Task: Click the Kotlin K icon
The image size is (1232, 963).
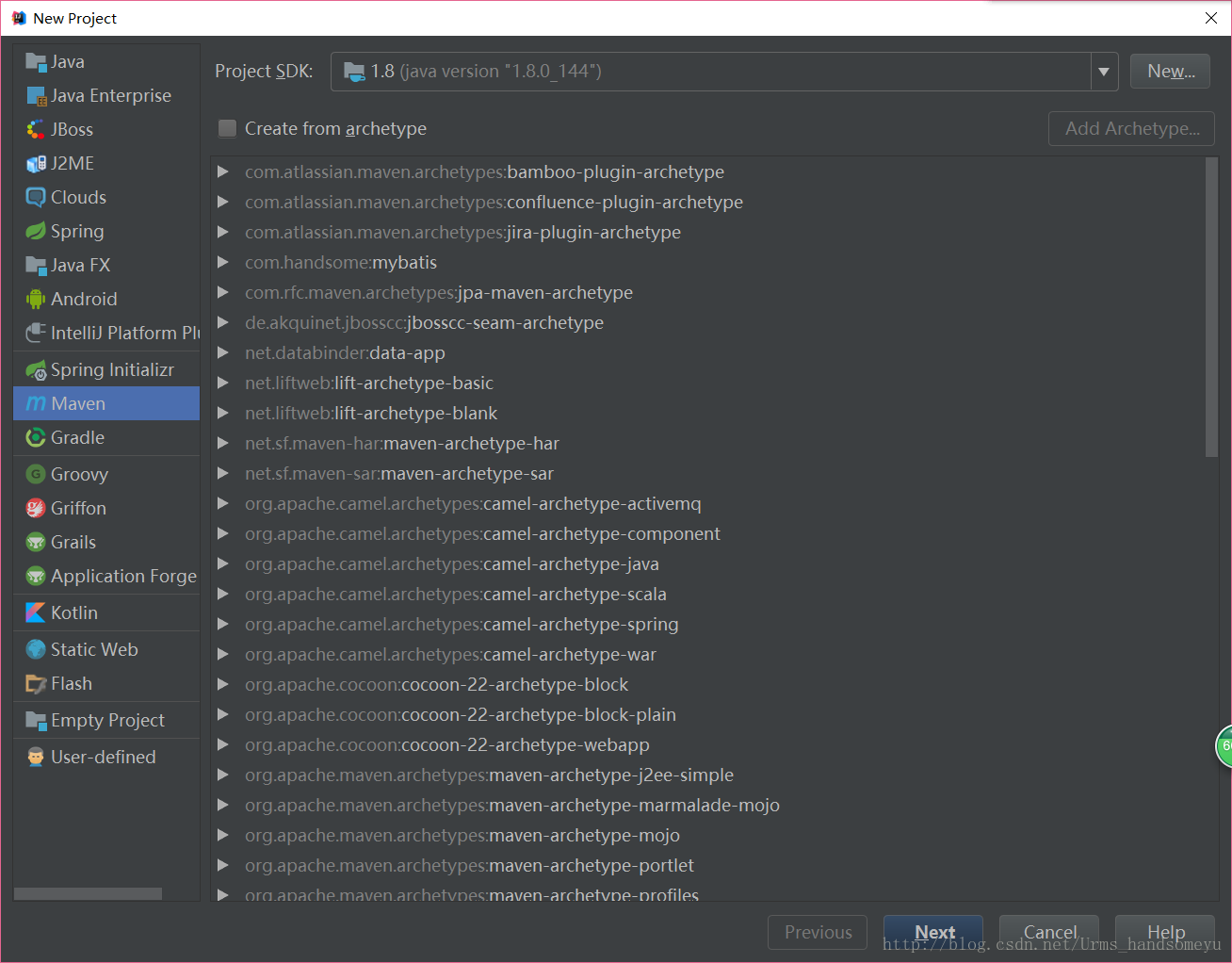Action: (36, 613)
